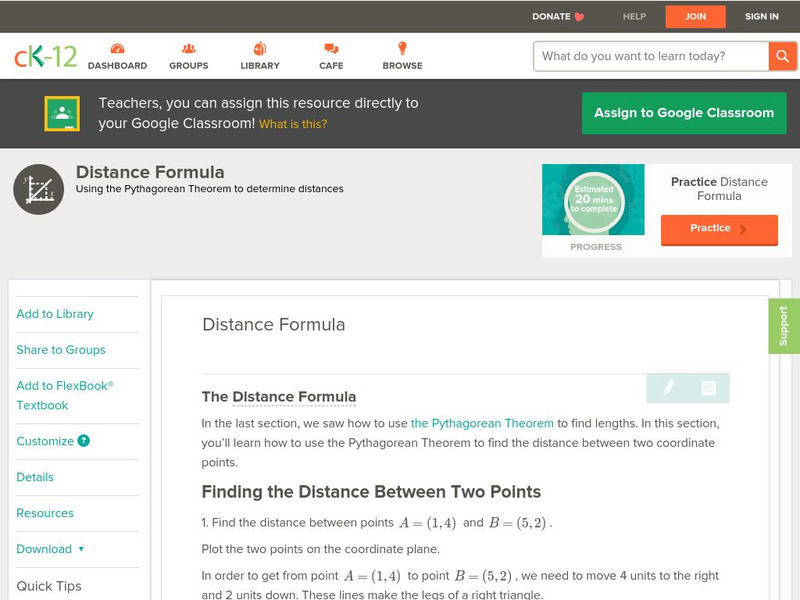
Task: Click the 'Quick Tips' sidebar text
Action: click(49, 586)
